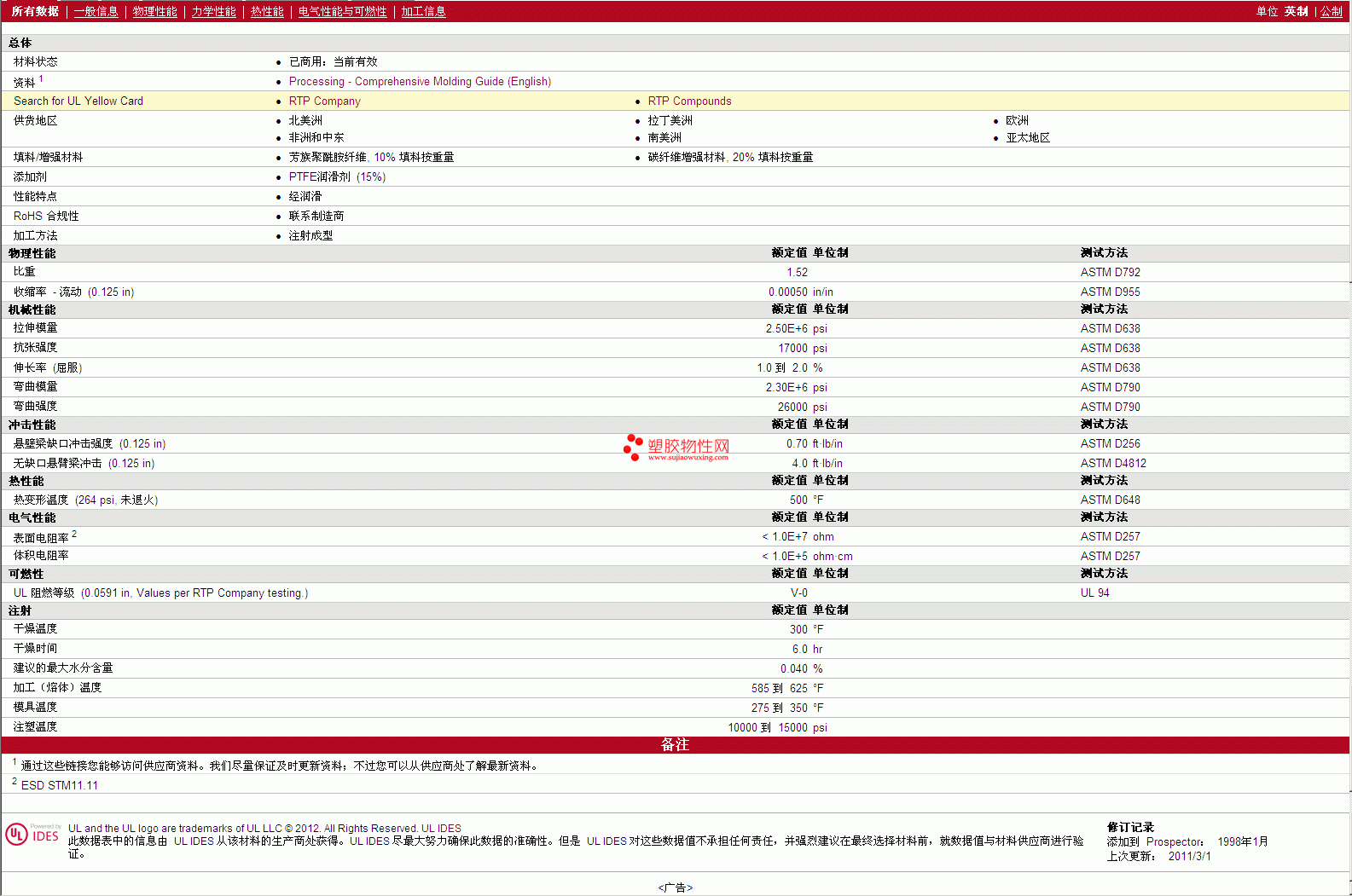Screen dimensions: 1352x896
Task: Click Search for UL Yellow Card label
Action: point(78,101)
